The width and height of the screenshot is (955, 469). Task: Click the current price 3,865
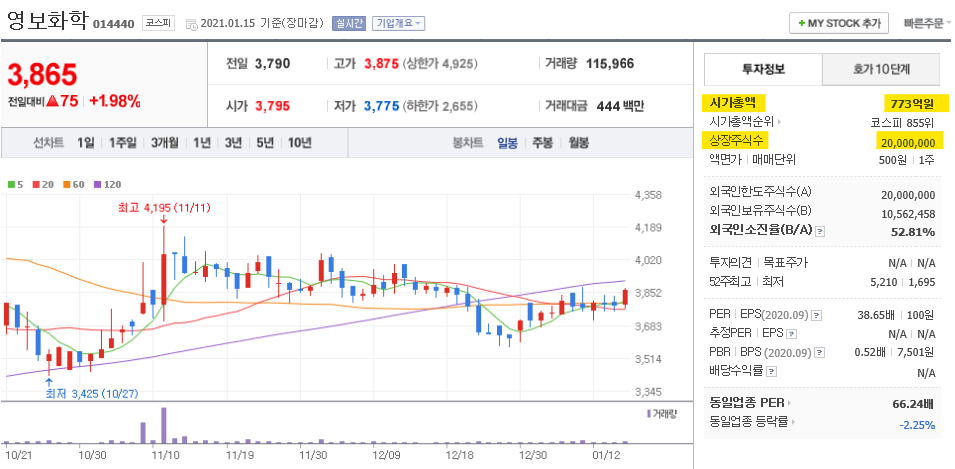(x=42, y=75)
